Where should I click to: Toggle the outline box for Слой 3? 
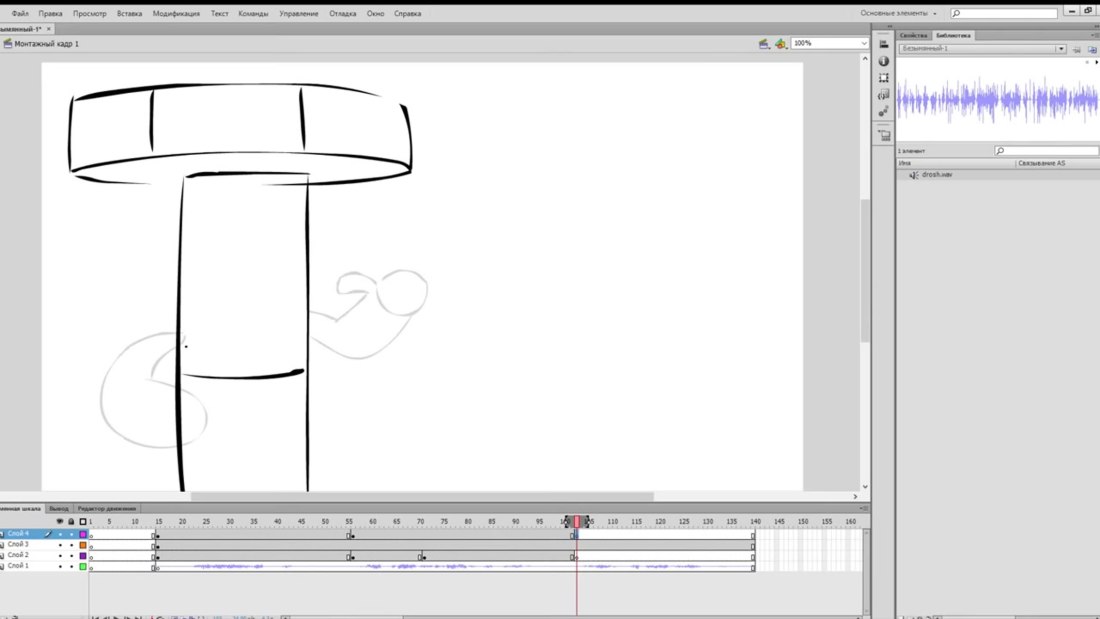(x=83, y=544)
